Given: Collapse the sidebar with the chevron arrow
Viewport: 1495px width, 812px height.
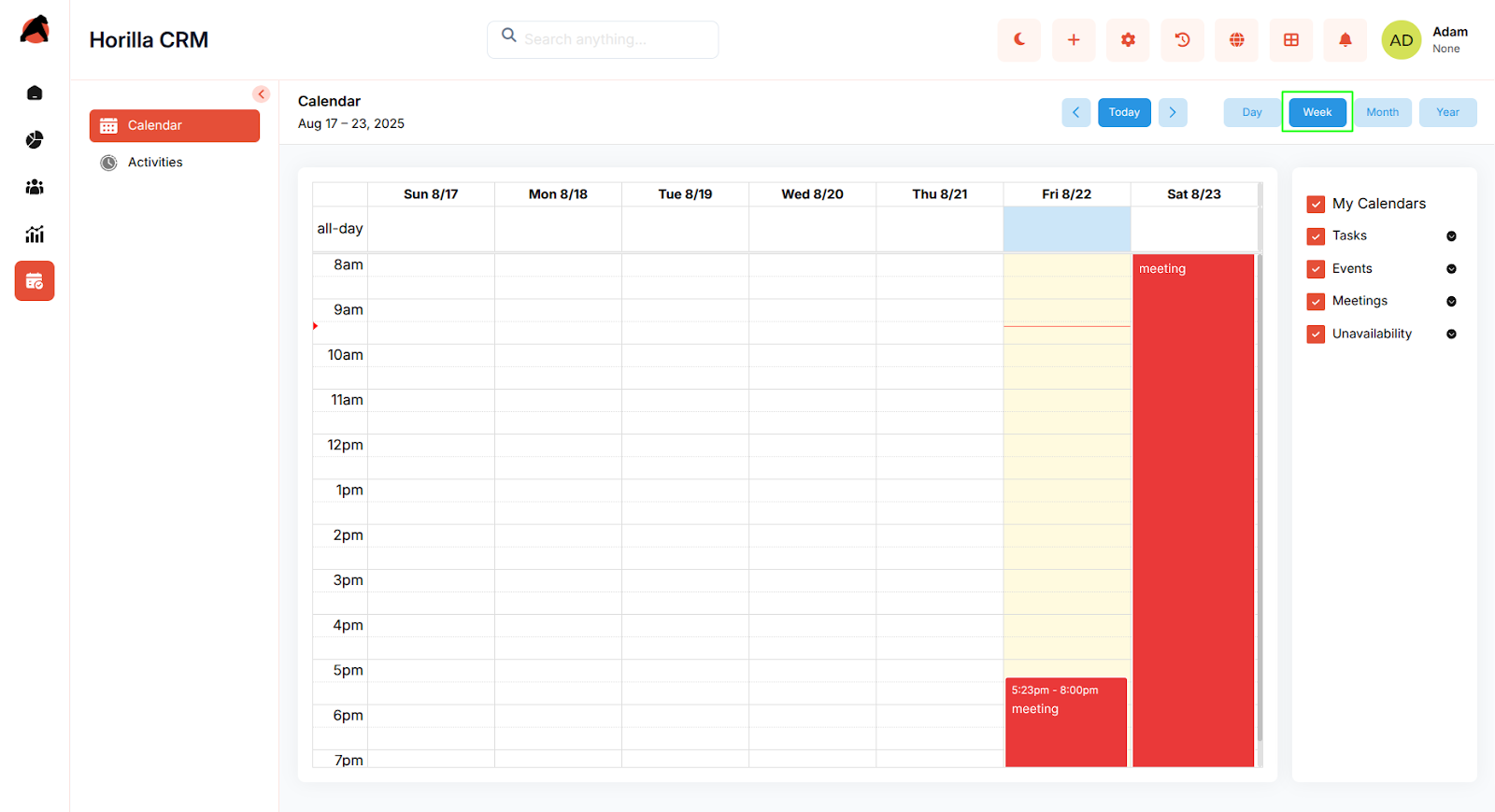Looking at the screenshot, I should click(261, 94).
